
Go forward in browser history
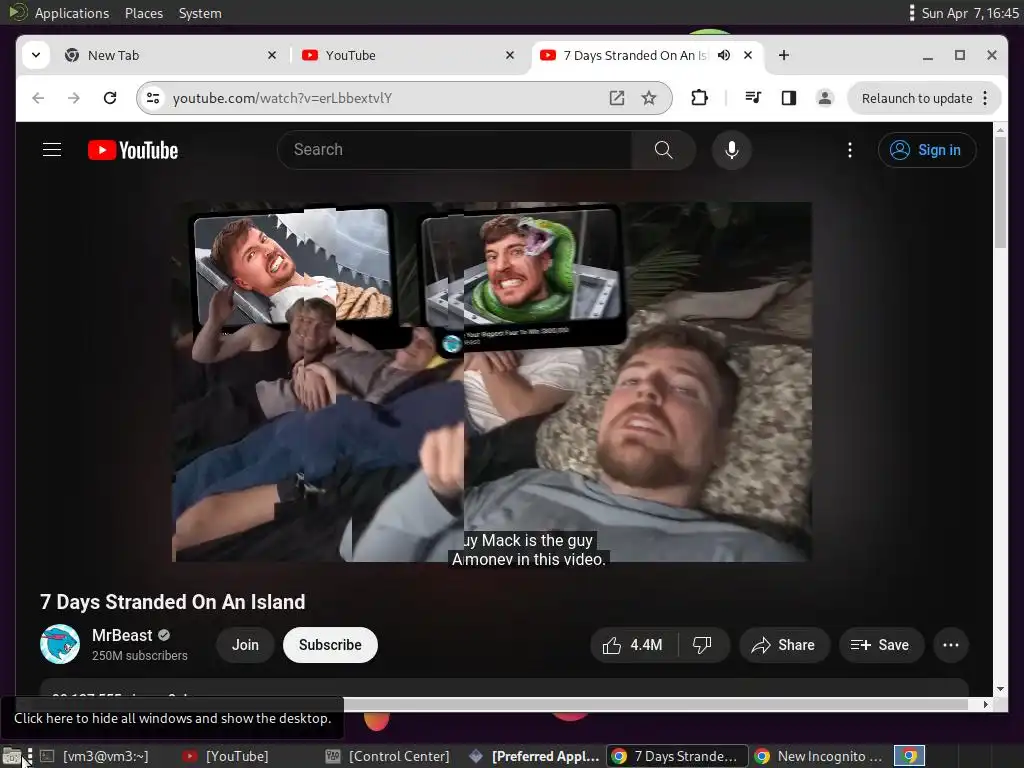click(x=74, y=98)
